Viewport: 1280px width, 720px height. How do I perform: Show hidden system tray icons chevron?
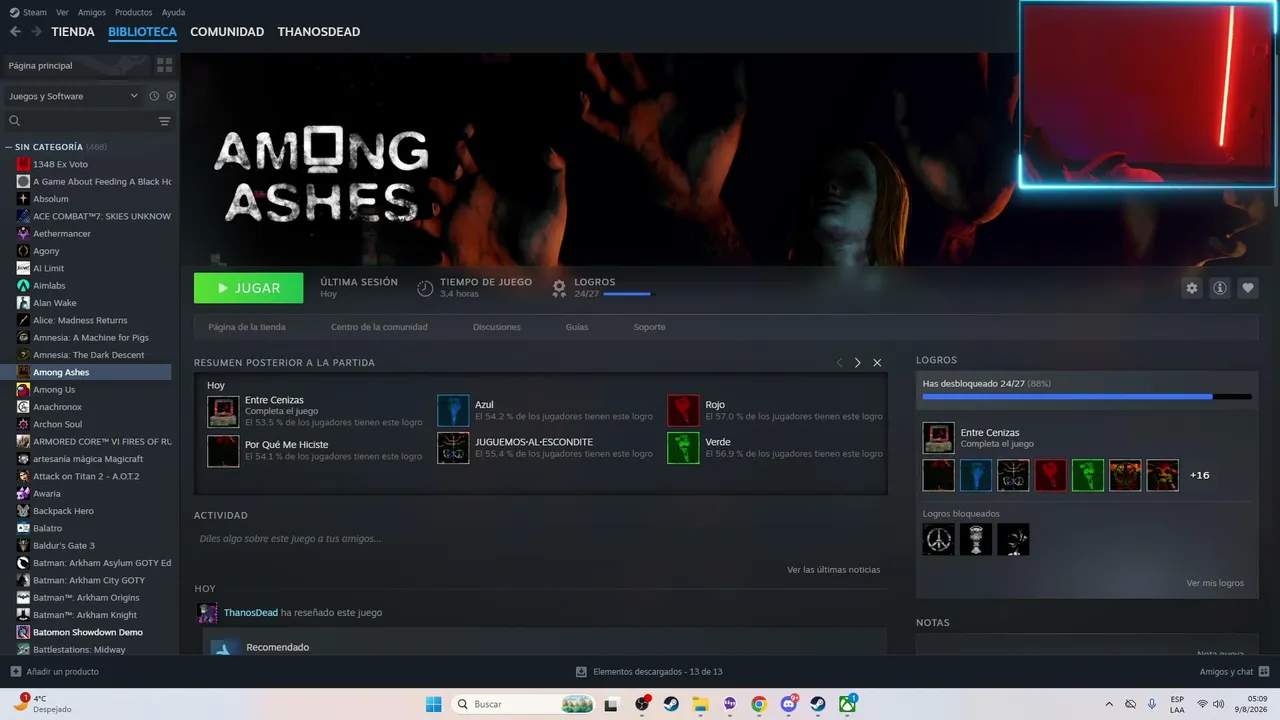[1108, 704]
